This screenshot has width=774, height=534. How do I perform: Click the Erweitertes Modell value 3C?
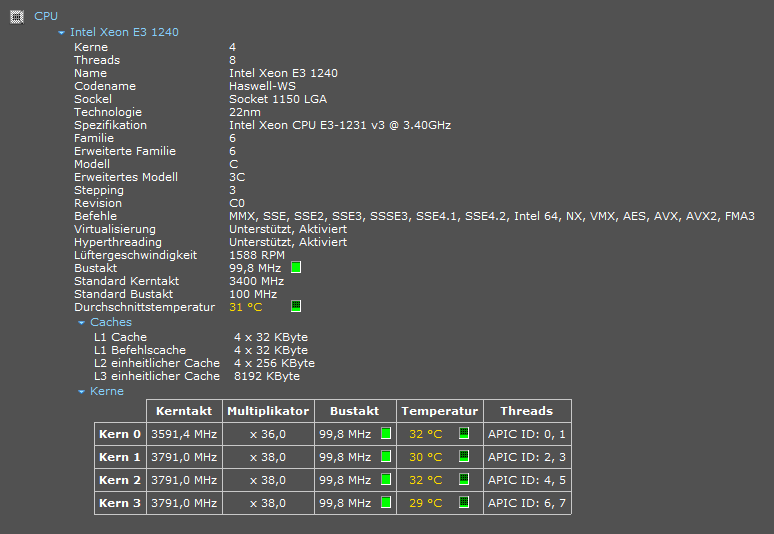pyautogui.click(x=237, y=177)
